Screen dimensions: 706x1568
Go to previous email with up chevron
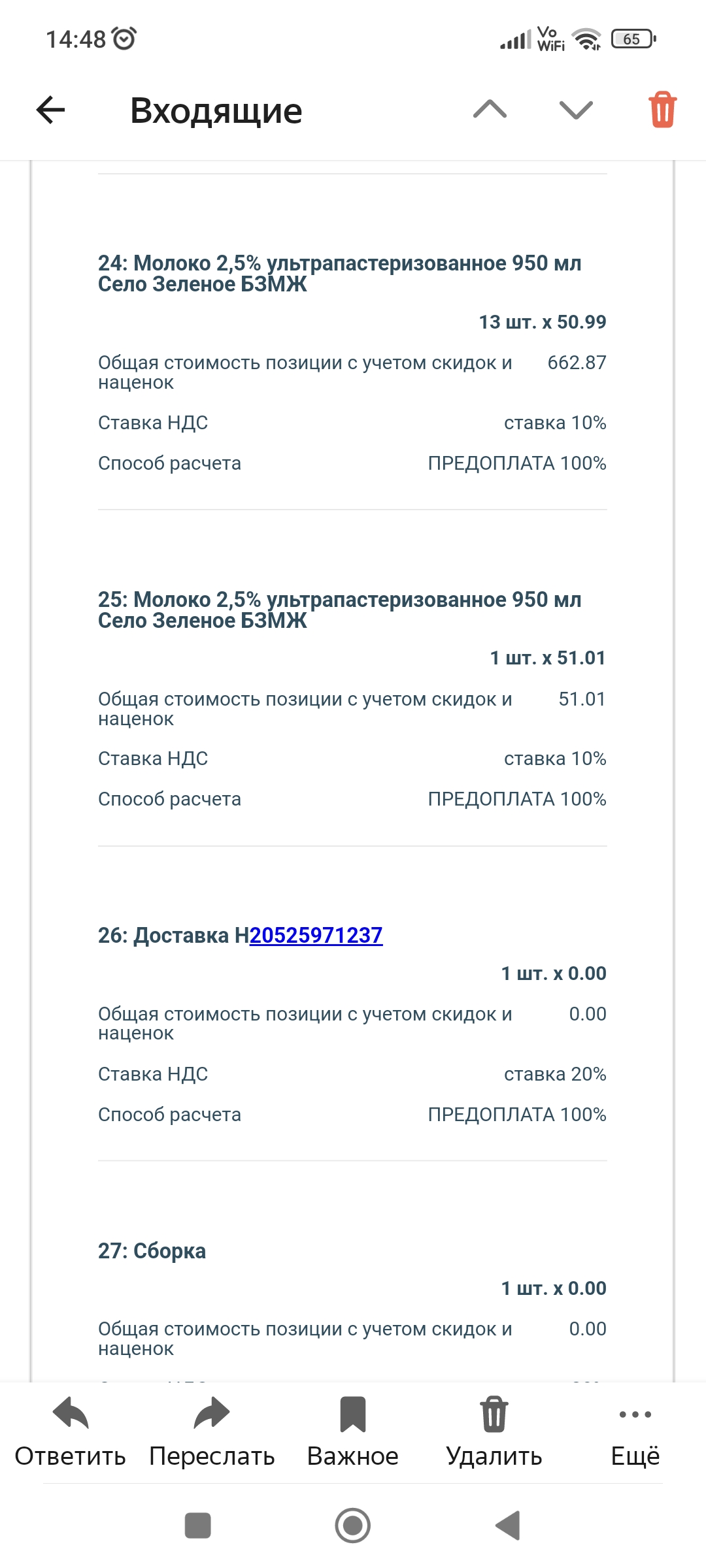tap(490, 110)
